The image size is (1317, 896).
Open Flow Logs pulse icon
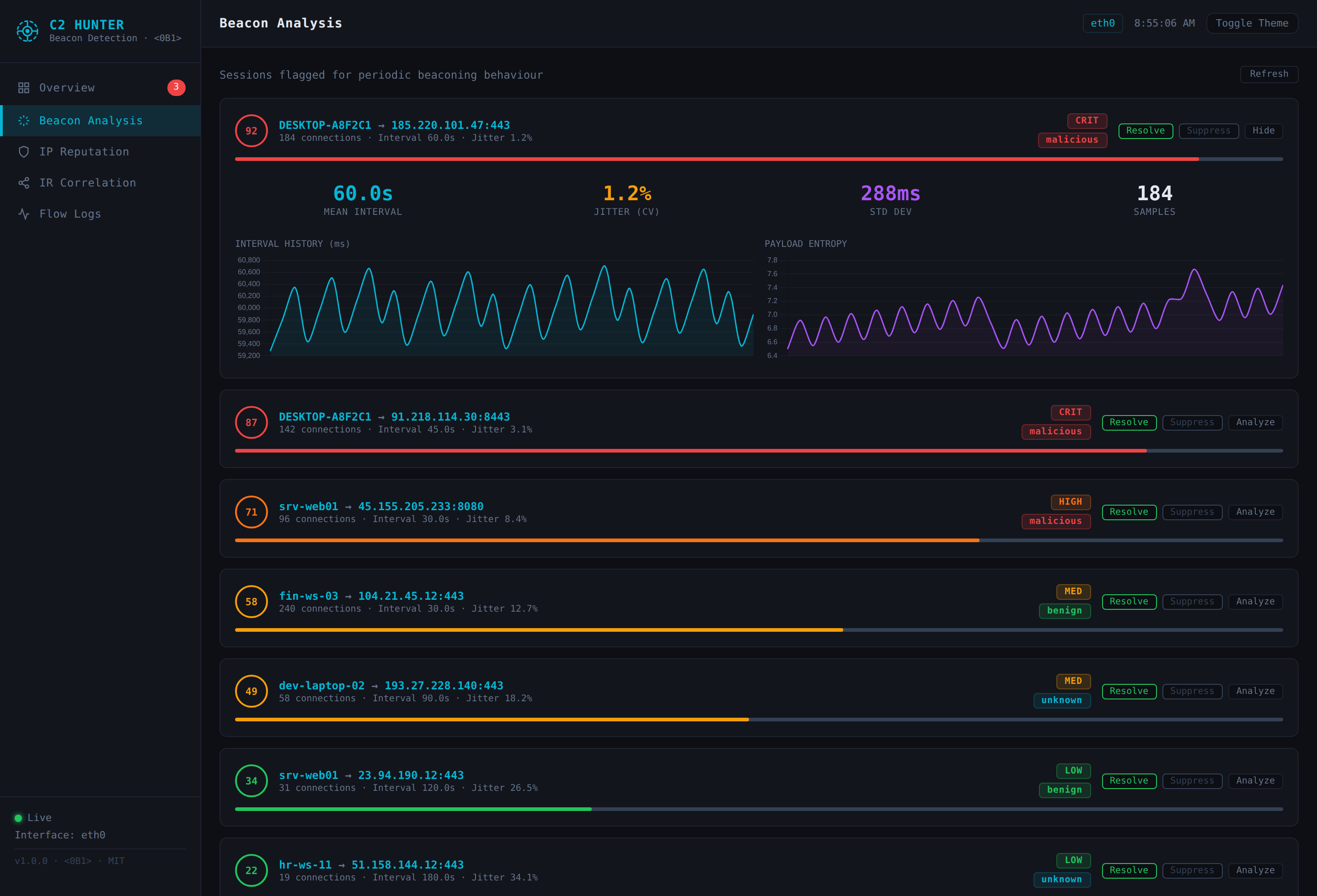tap(24, 214)
